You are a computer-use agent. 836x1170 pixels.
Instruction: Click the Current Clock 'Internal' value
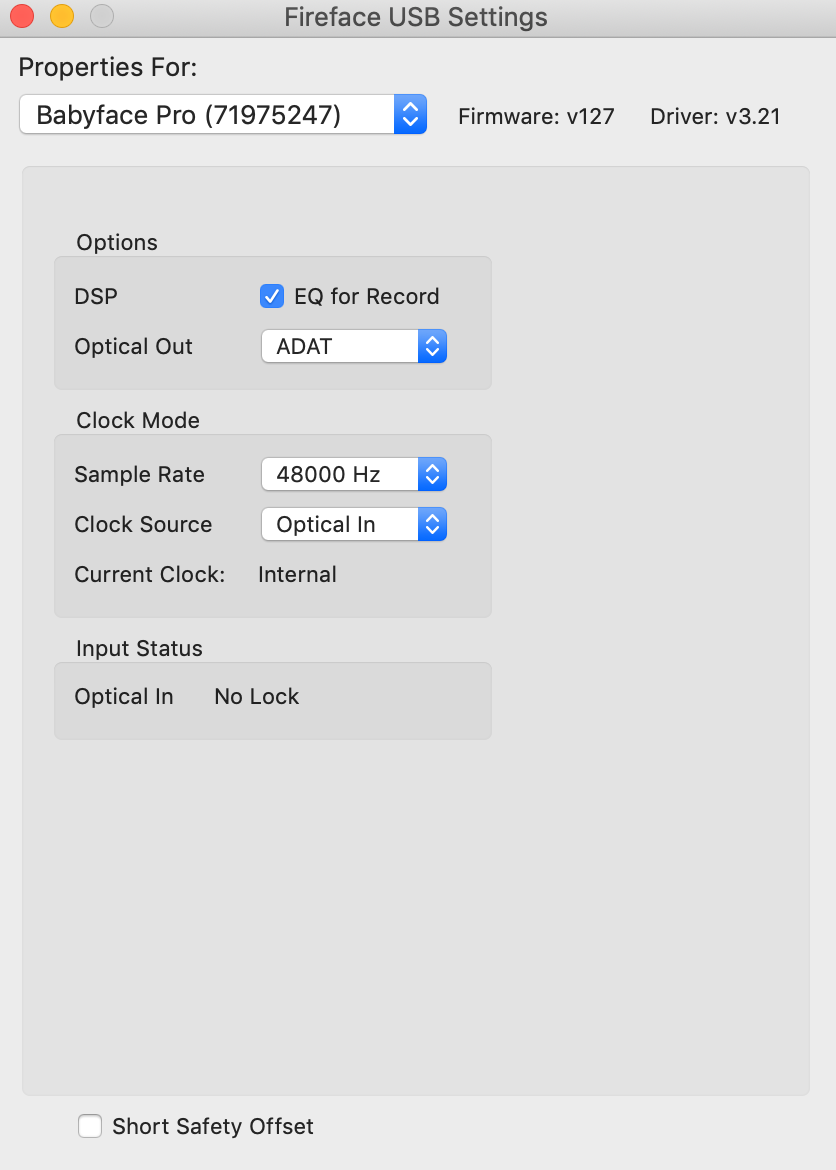coord(297,575)
